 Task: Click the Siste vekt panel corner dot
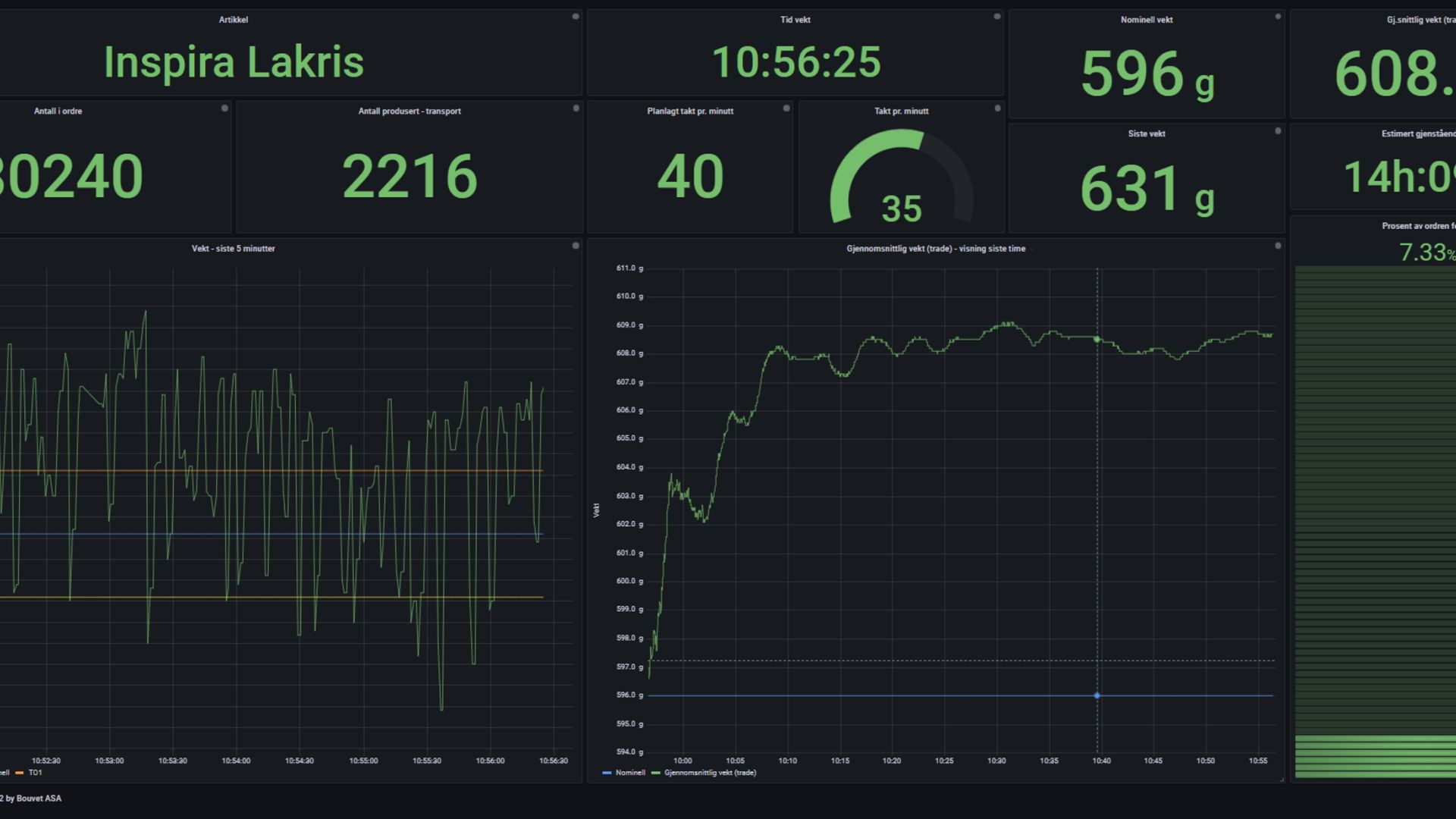[1278, 131]
